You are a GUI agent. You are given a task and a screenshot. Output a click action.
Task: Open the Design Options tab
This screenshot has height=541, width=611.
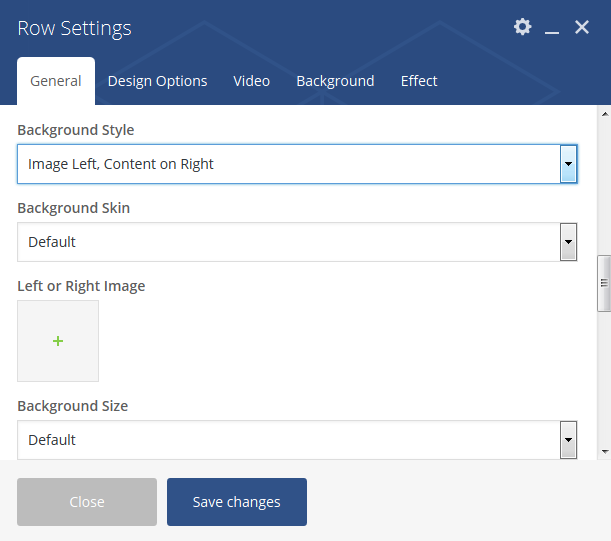point(157,81)
